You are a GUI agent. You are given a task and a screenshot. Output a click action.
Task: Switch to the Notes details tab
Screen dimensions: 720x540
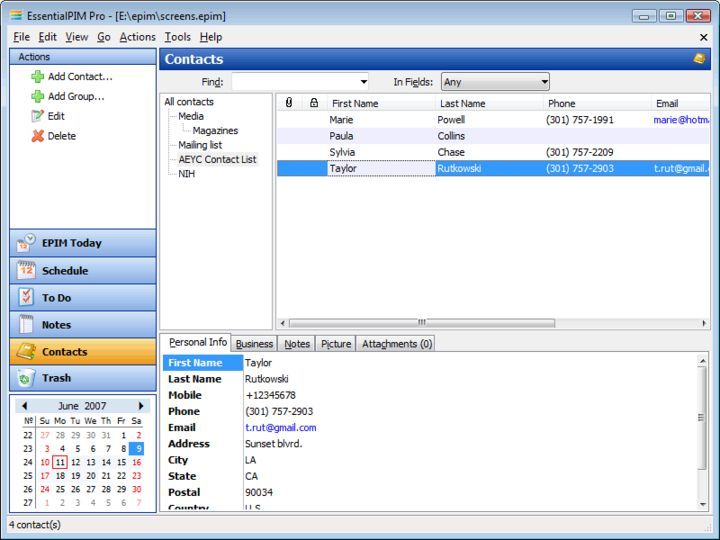tap(297, 343)
